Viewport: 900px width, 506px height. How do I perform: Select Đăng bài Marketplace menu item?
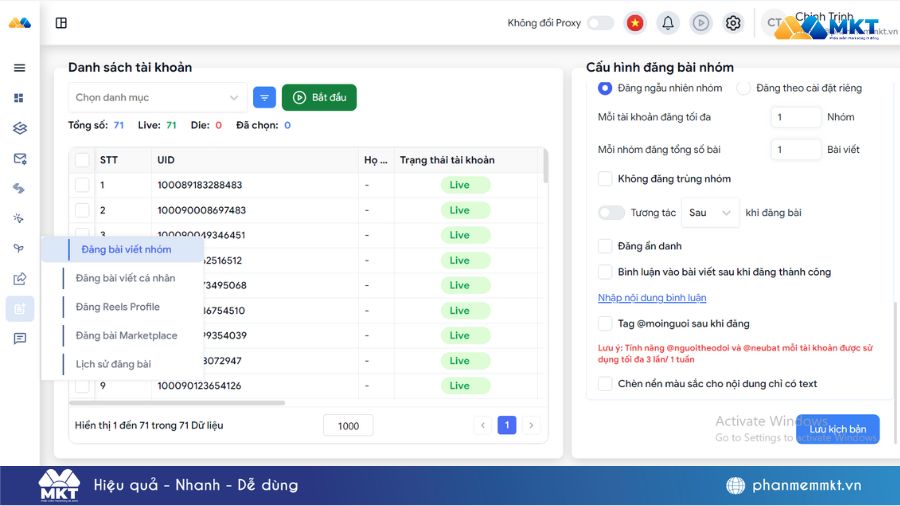126,336
